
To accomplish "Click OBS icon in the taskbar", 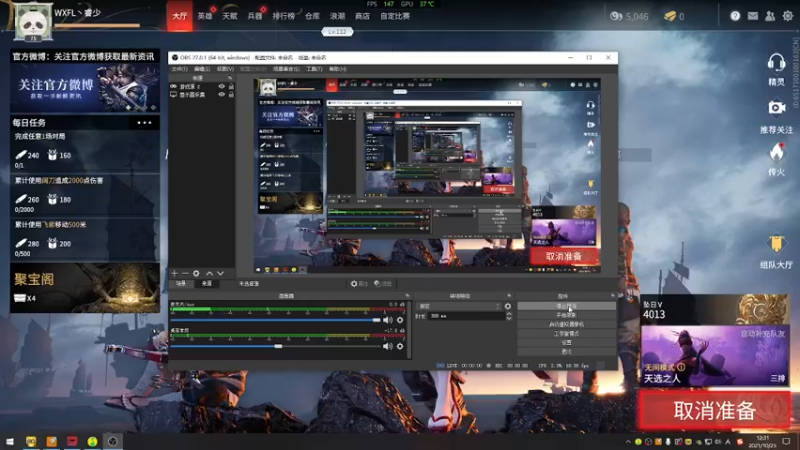I will point(112,441).
